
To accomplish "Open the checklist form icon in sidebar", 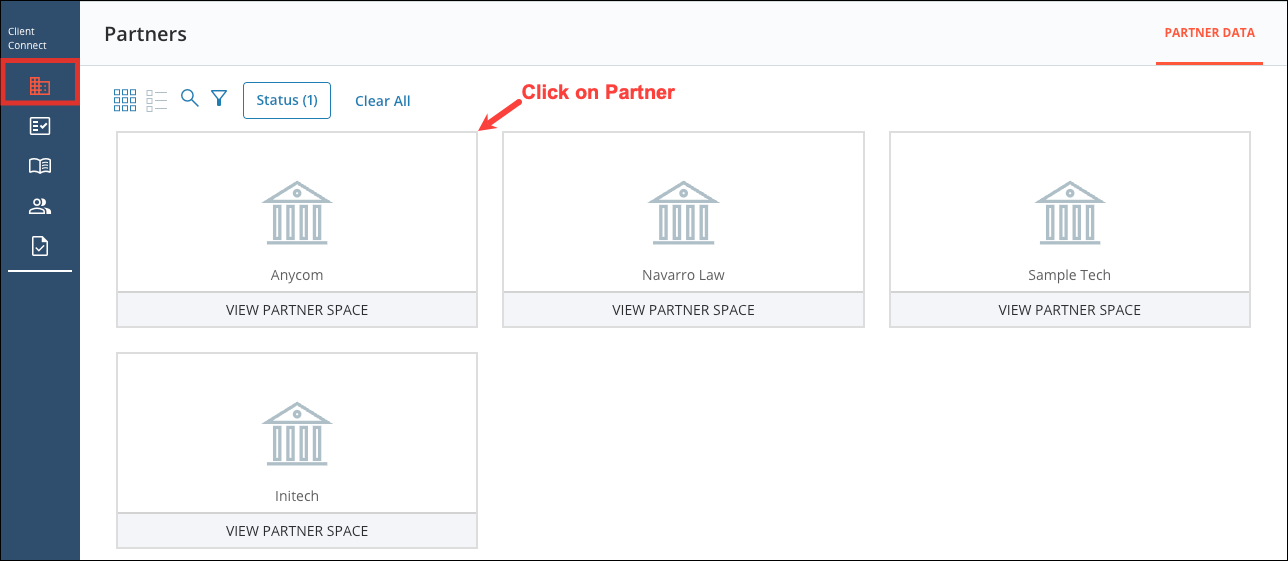I will pos(40,126).
